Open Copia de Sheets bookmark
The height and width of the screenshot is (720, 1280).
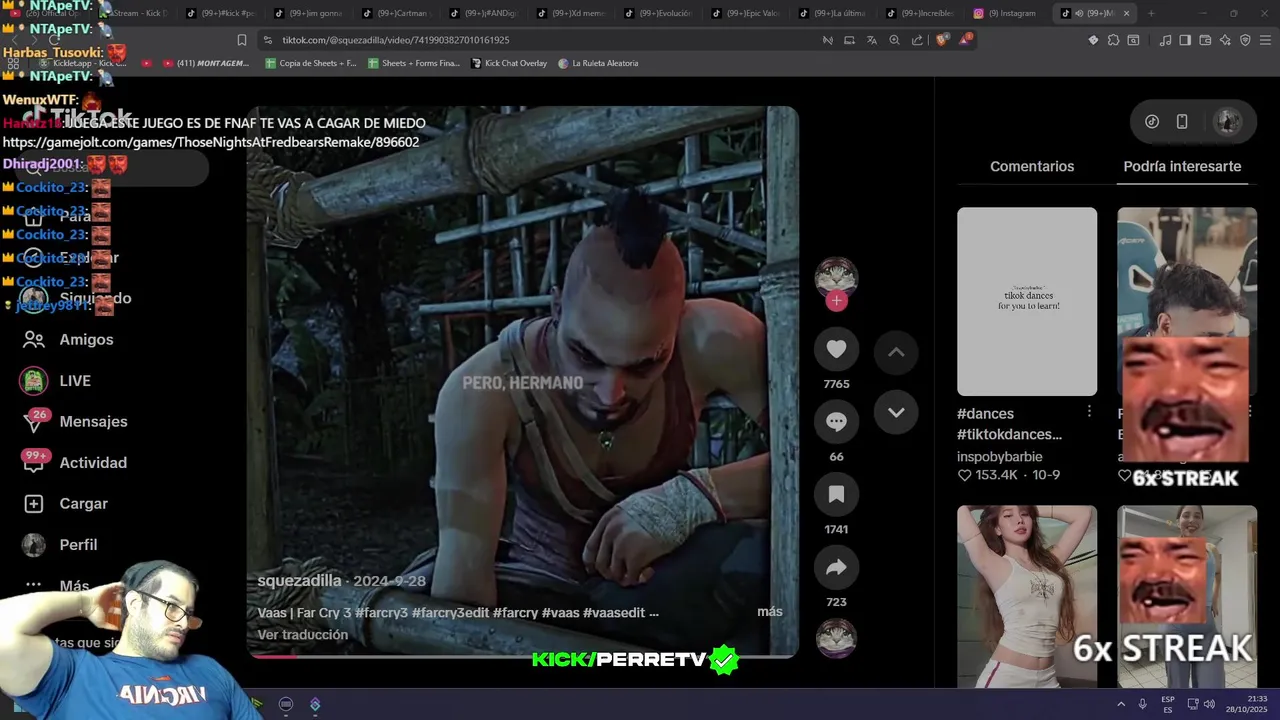click(311, 63)
